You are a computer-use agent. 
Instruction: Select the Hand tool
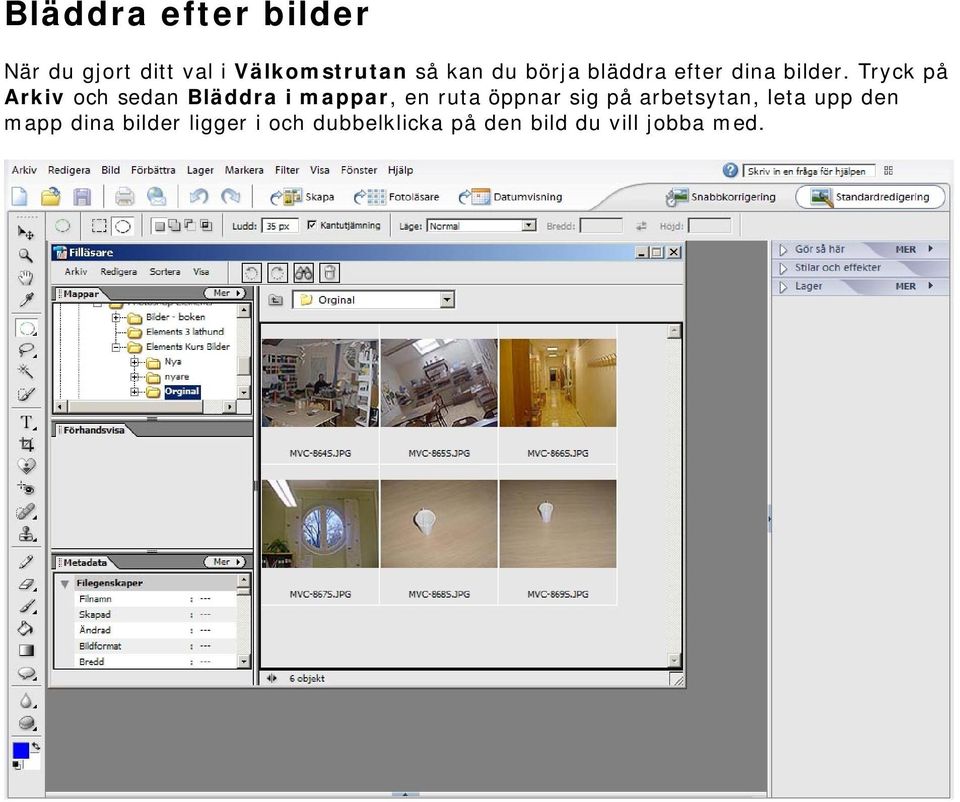26,278
